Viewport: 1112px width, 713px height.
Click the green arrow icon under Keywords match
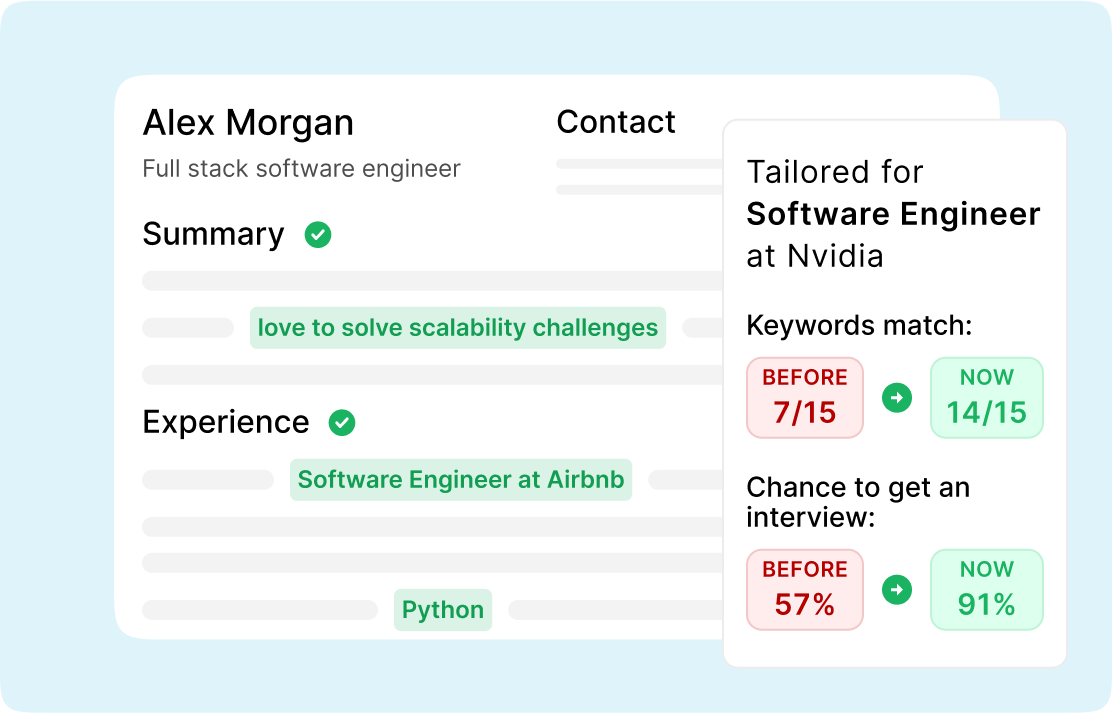tap(897, 397)
